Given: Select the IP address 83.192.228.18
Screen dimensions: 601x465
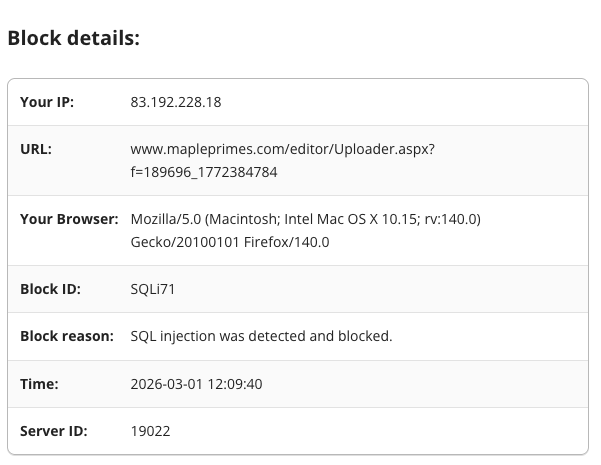Looking at the screenshot, I should click(x=176, y=102).
